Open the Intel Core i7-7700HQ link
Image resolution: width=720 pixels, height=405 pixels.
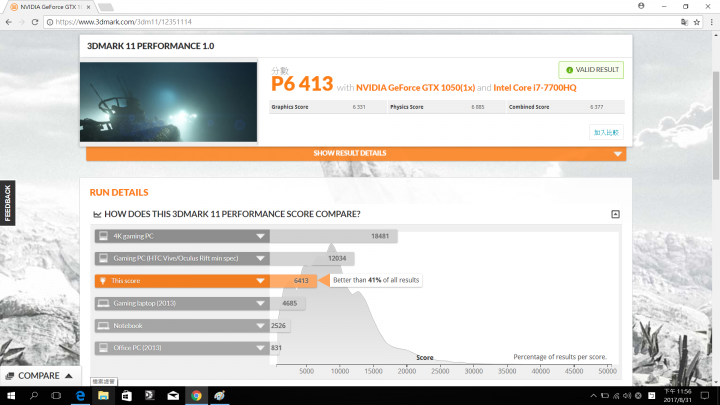click(535, 88)
